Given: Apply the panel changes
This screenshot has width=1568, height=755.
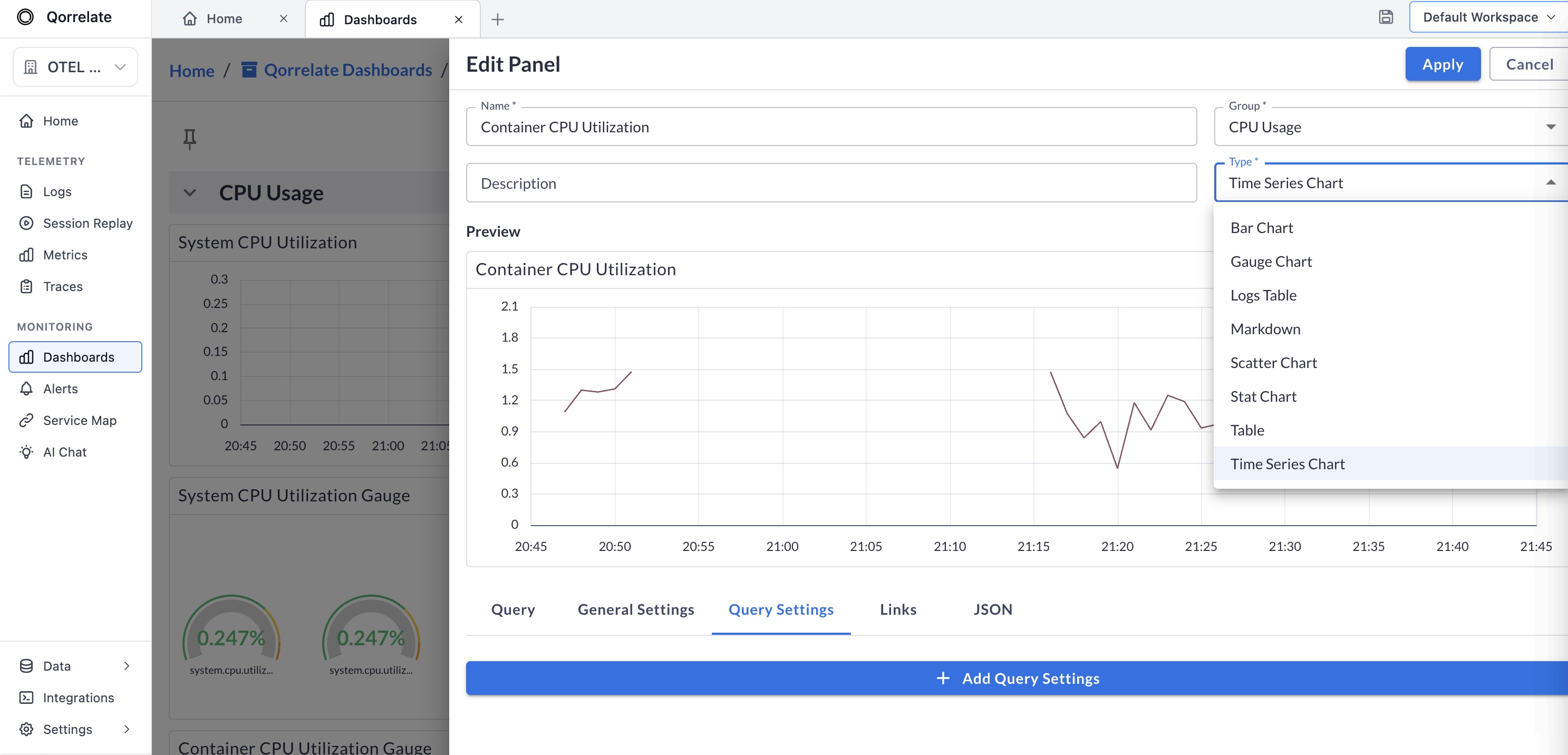Looking at the screenshot, I should click(1442, 64).
